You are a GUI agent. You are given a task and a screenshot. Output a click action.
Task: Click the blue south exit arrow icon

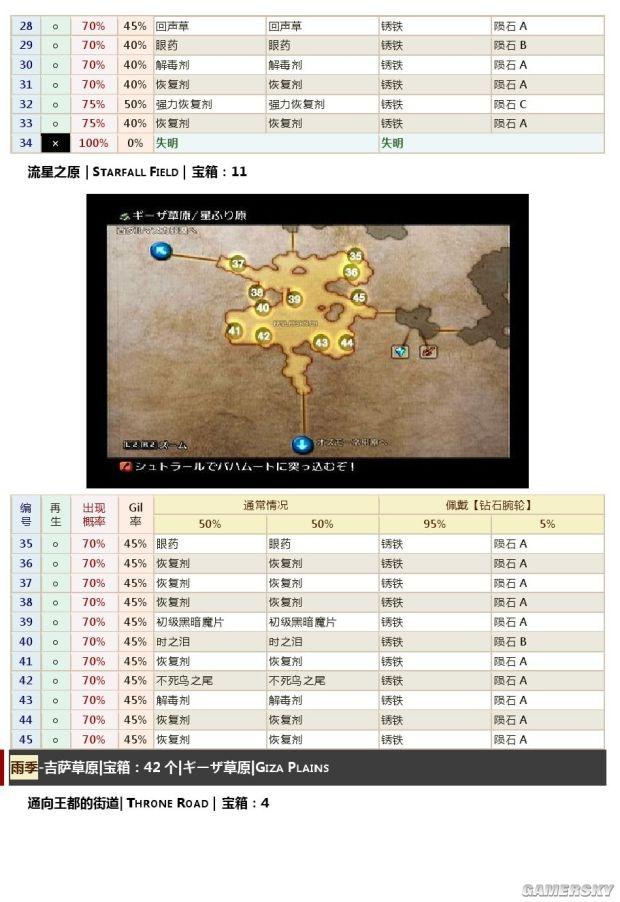coord(302,444)
